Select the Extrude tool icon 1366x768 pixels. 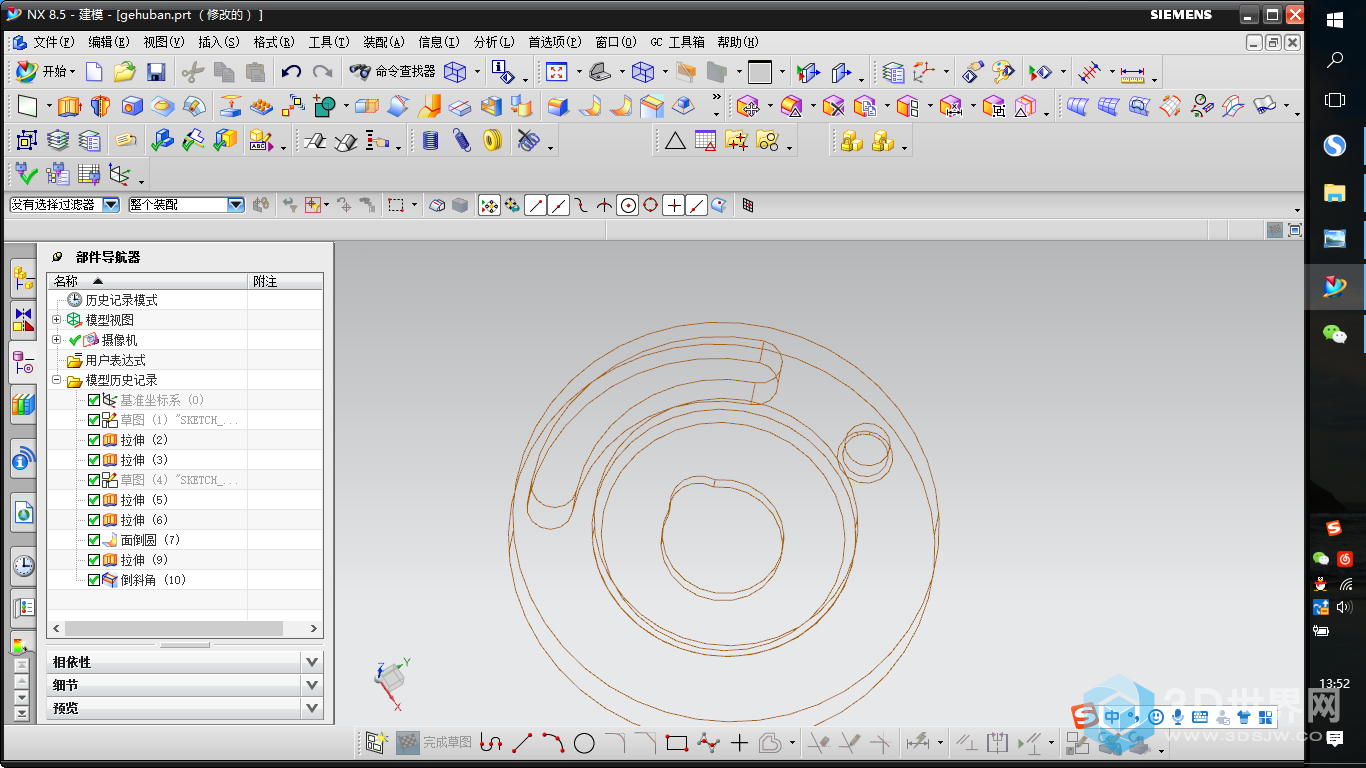(69, 106)
